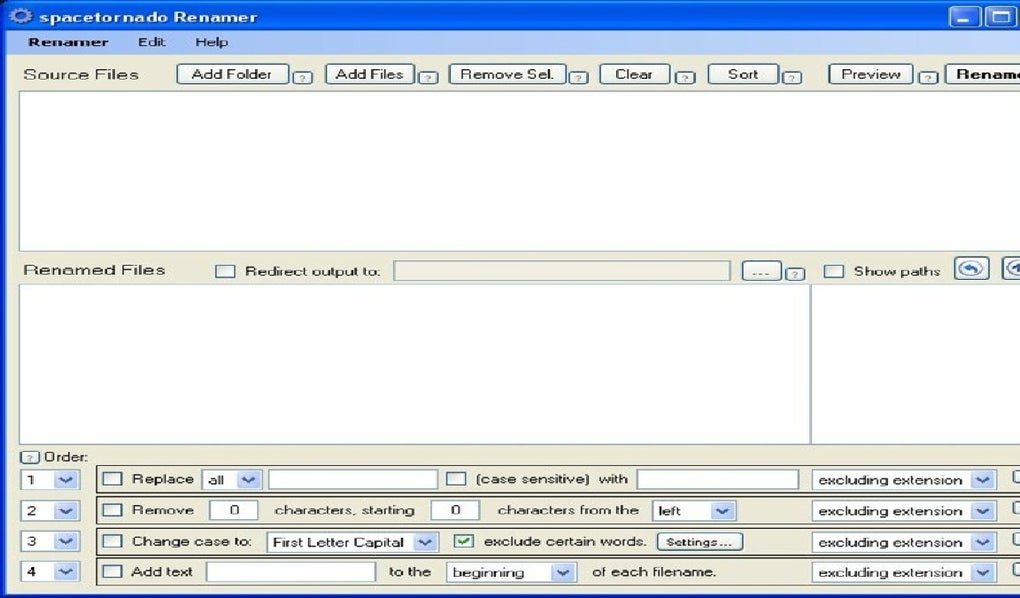The width and height of the screenshot is (1020, 598).
Task: Enable the Remove rule checkbox
Action: coord(113,510)
